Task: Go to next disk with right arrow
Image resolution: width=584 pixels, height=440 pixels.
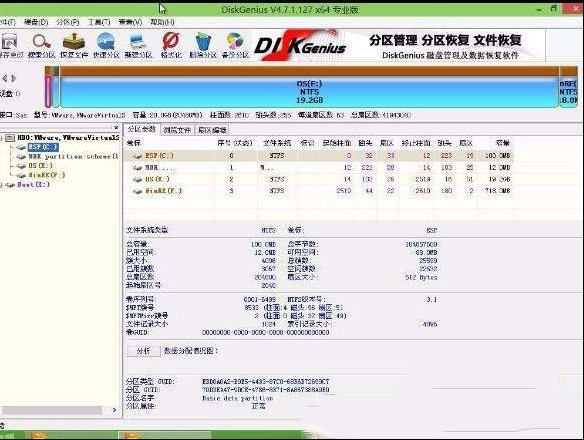Action: pos(13,78)
